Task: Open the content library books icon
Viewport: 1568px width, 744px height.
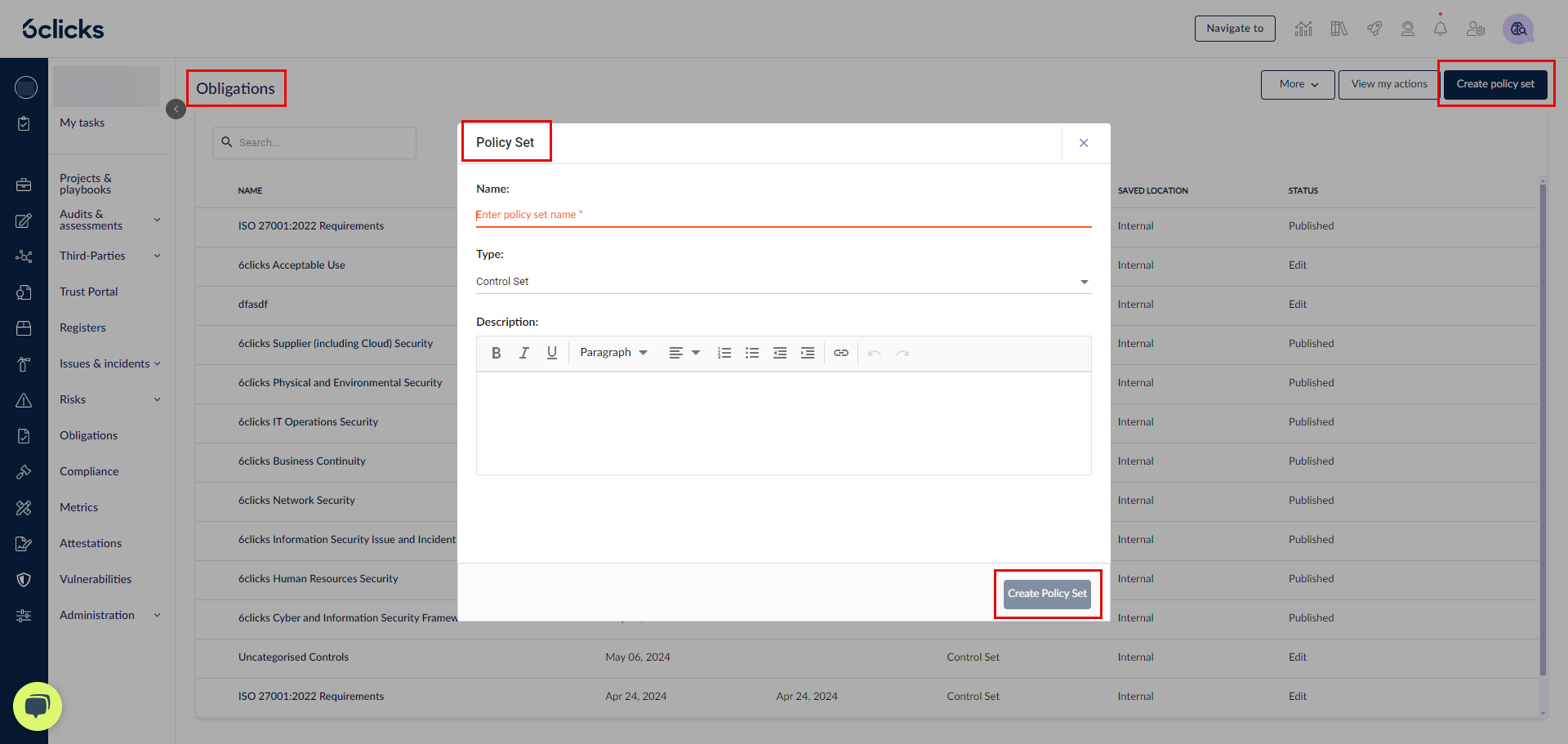Action: click(1339, 29)
